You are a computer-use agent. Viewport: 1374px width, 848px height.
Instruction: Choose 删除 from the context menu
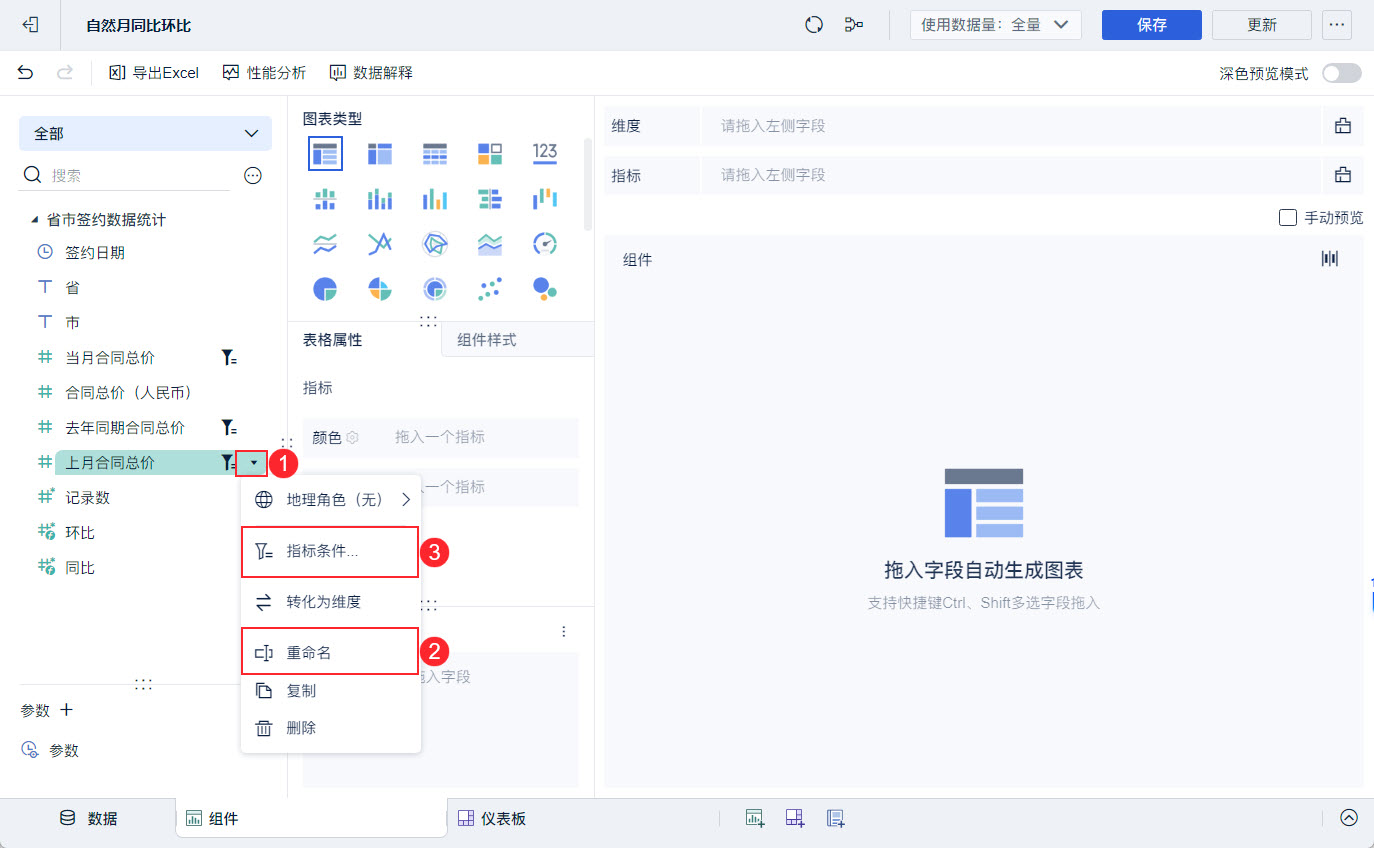click(x=331, y=728)
